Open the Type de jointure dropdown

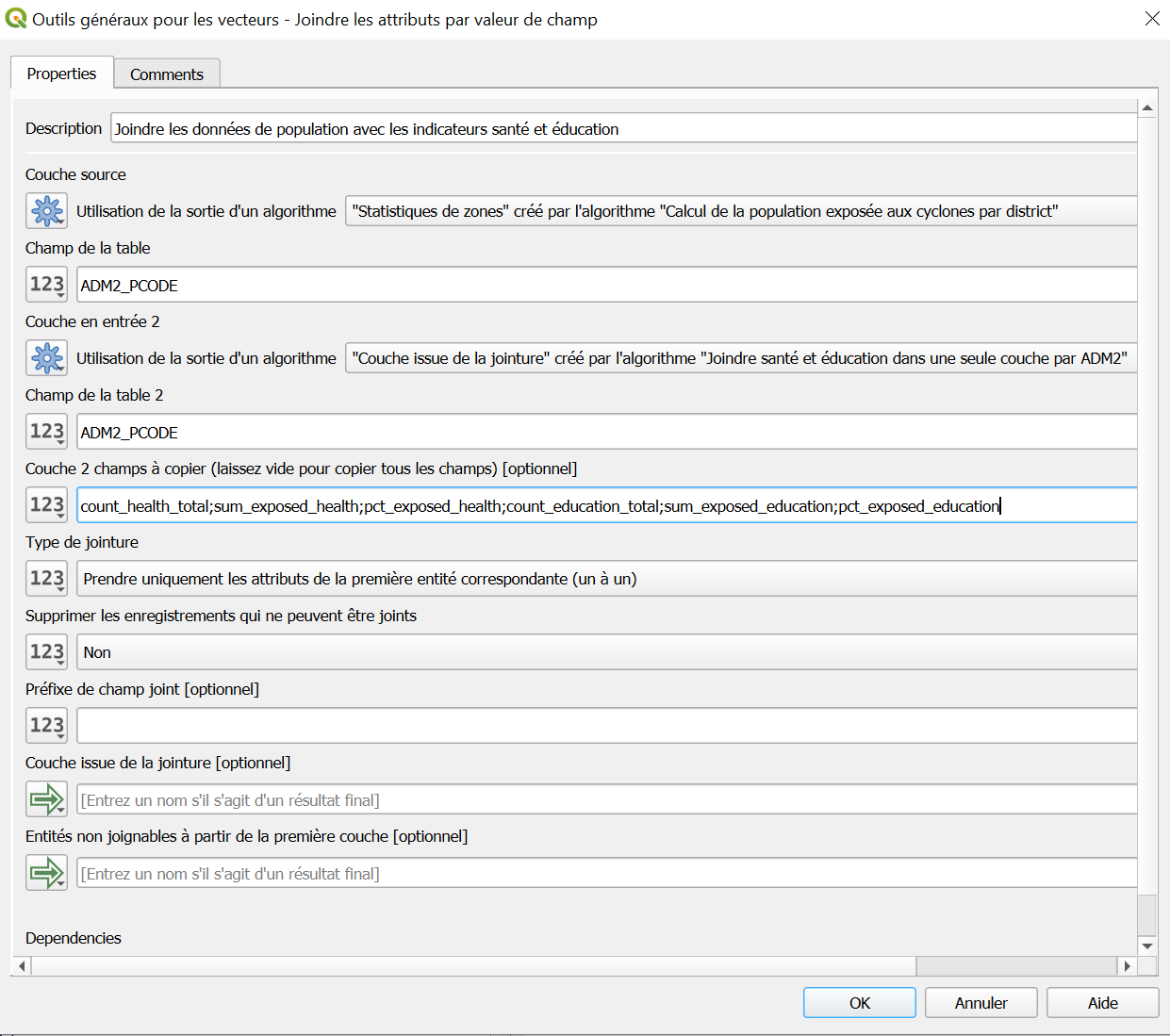coord(605,579)
